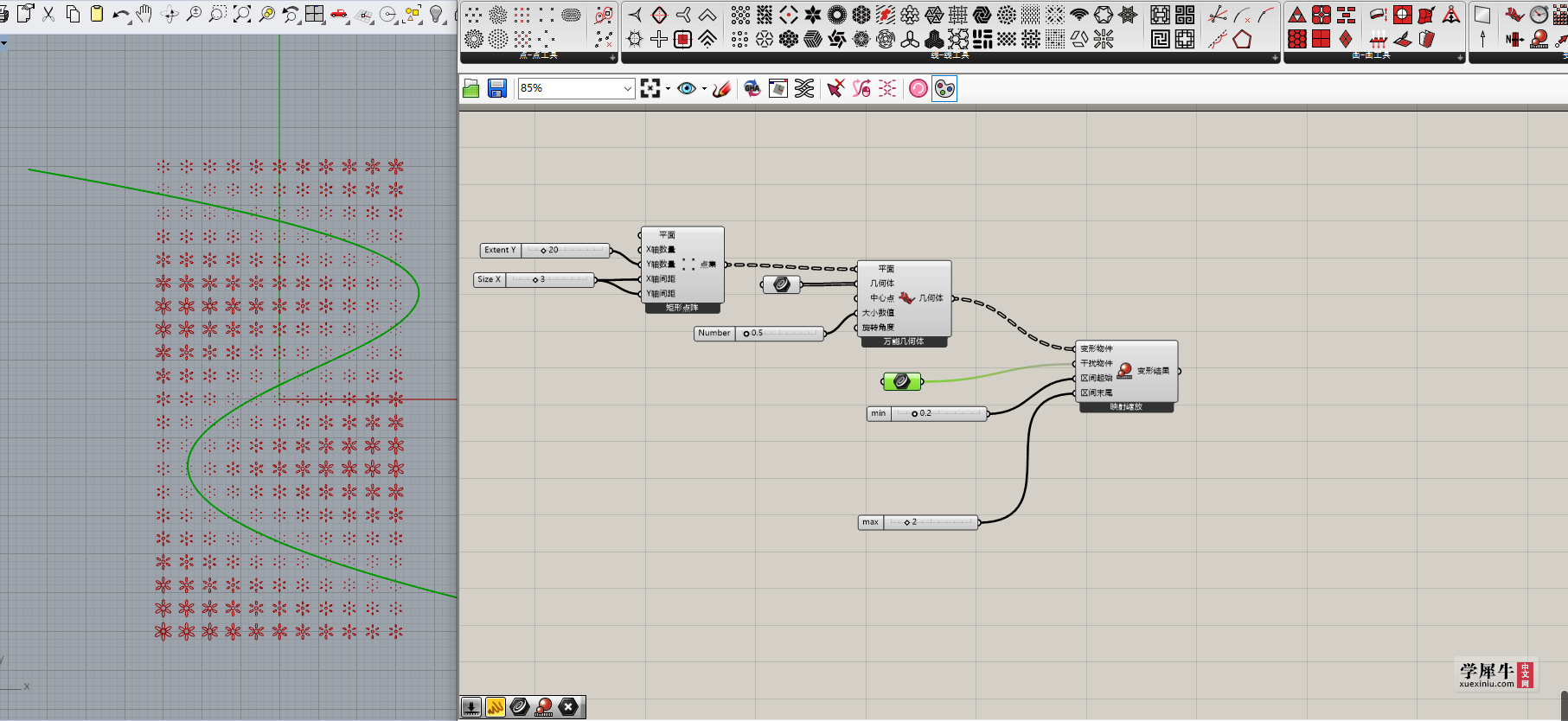
Task: Open the Rhino viewport title dropdown arrow
Action: [3, 42]
